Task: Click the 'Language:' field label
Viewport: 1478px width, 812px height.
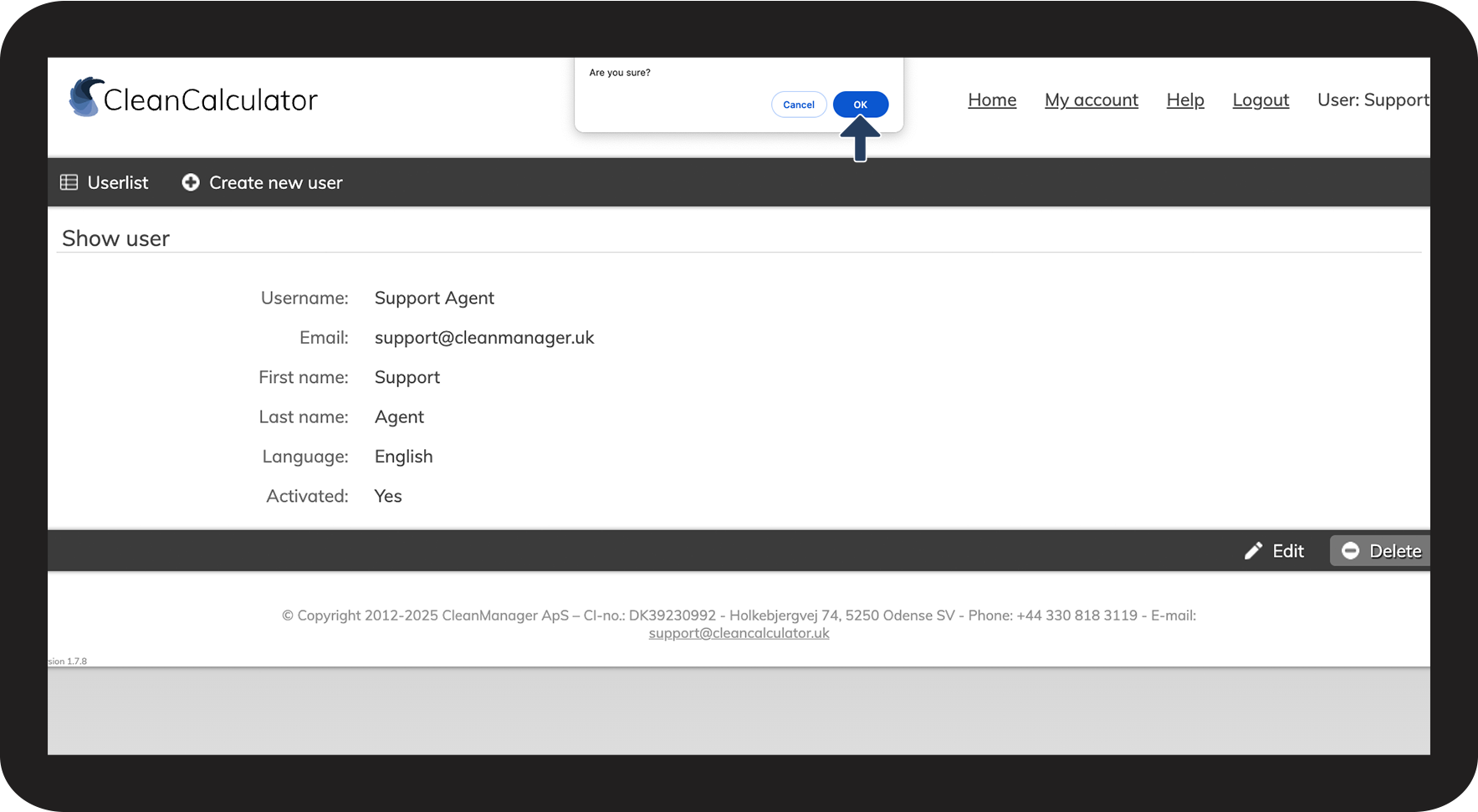Action: (305, 457)
